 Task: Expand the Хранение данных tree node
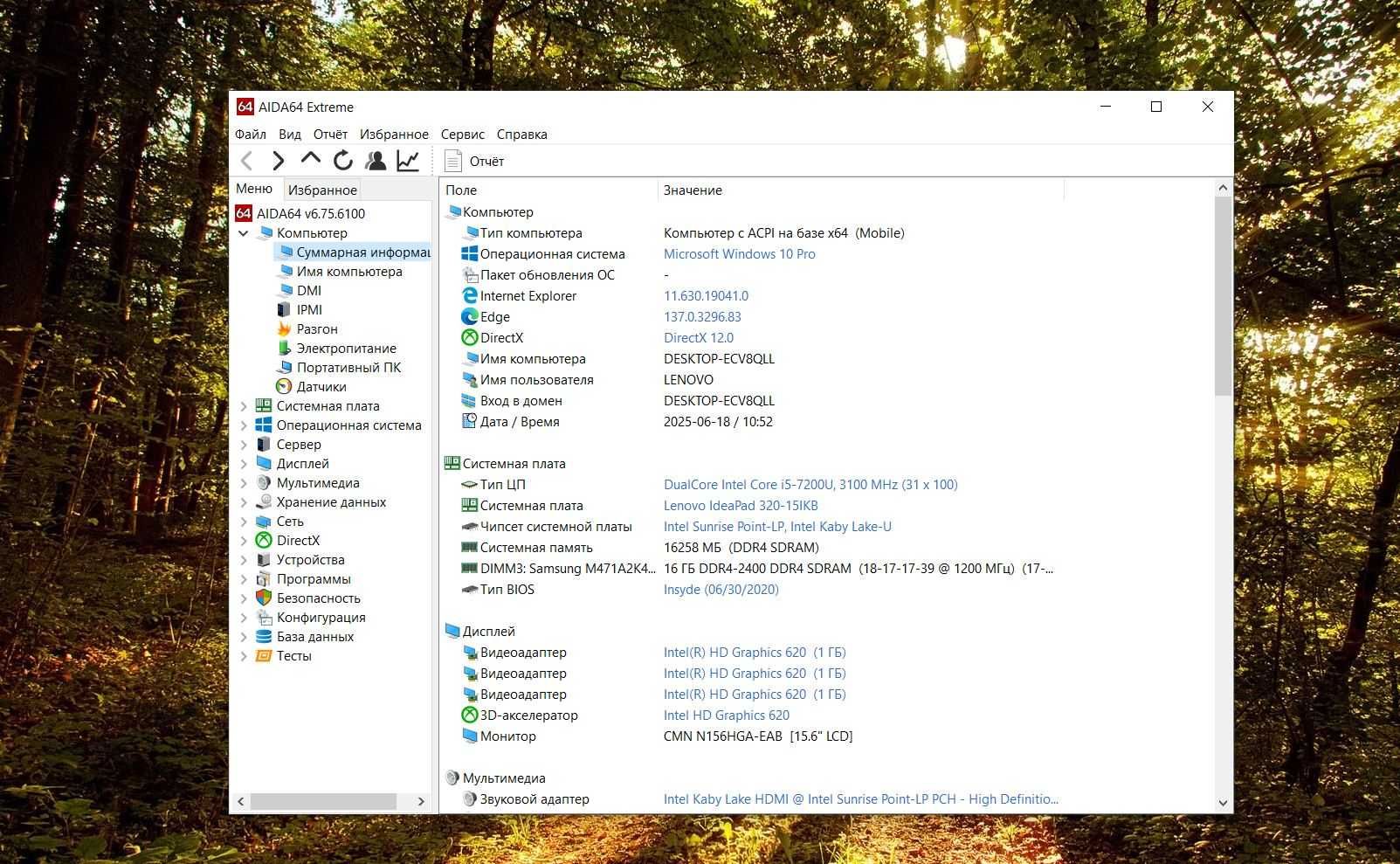[x=244, y=502]
